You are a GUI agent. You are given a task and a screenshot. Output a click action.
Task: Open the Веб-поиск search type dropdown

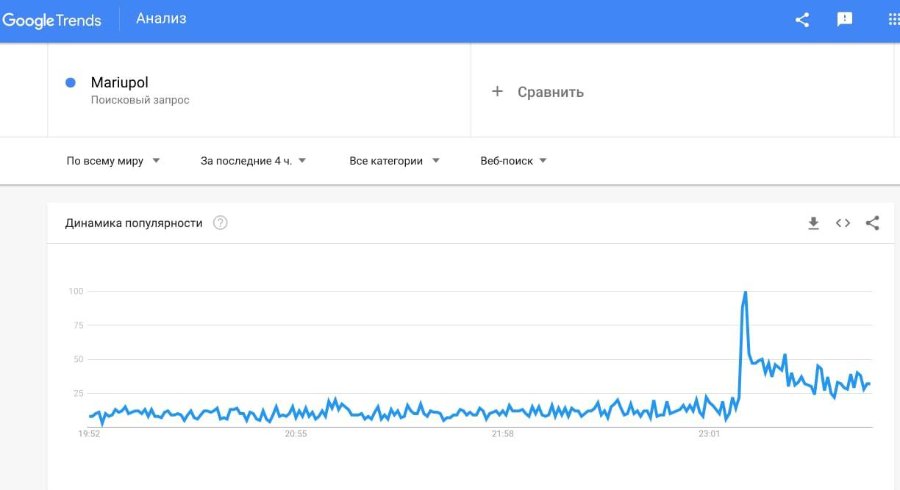[513, 160]
